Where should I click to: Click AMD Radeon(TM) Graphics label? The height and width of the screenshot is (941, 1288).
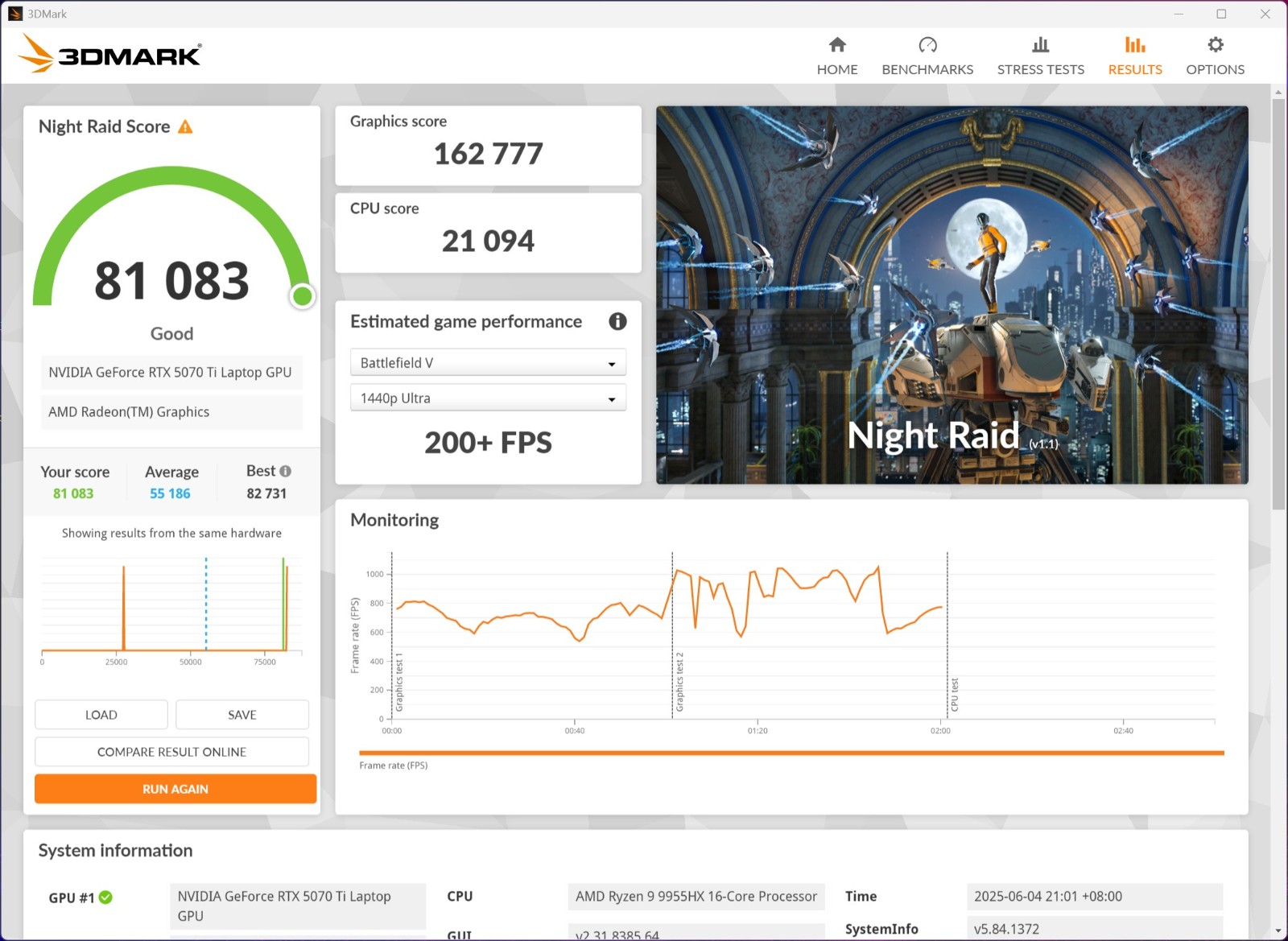[171, 411]
